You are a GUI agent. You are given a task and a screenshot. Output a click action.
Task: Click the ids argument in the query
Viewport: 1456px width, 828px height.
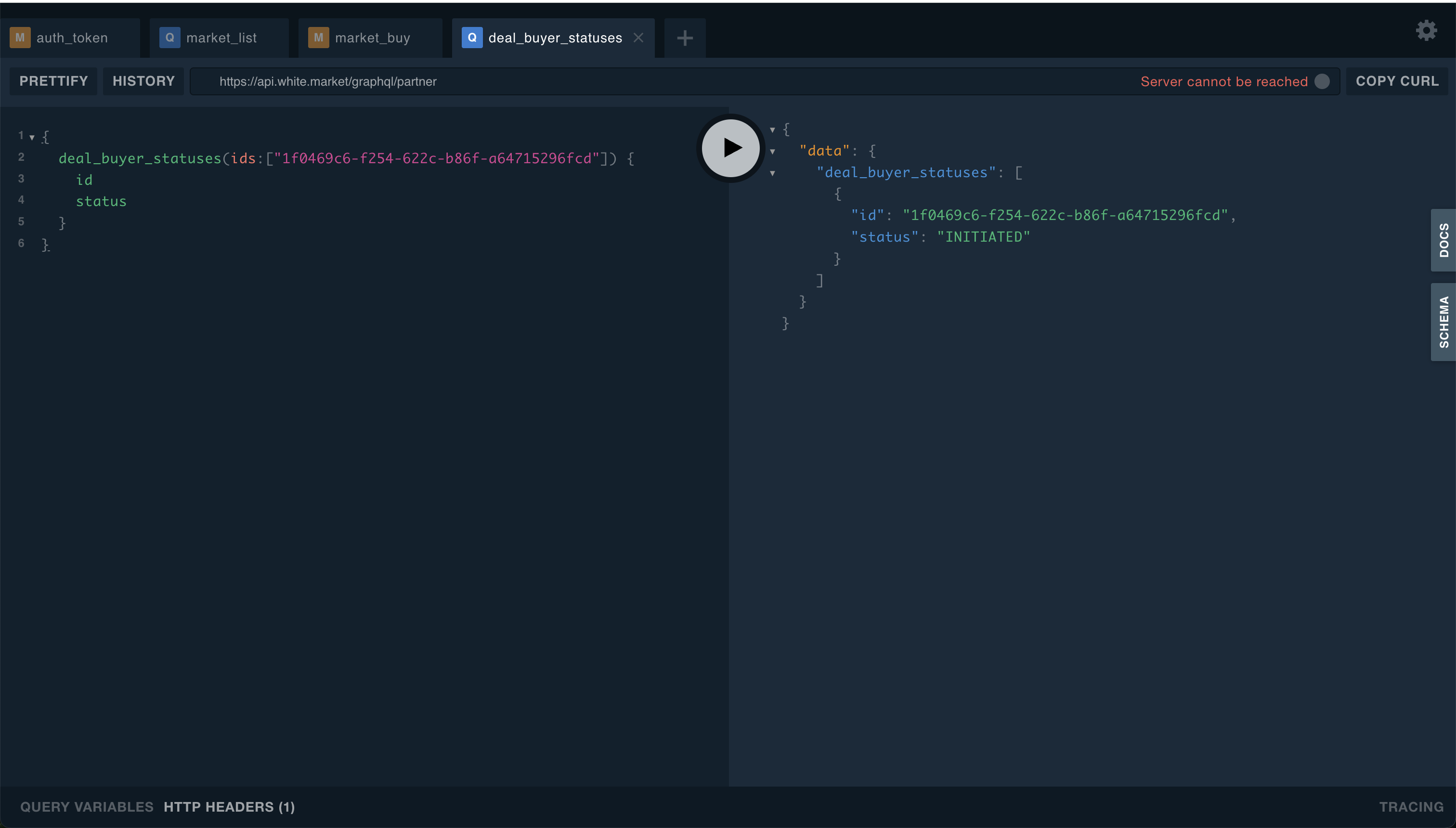[x=244, y=159]
